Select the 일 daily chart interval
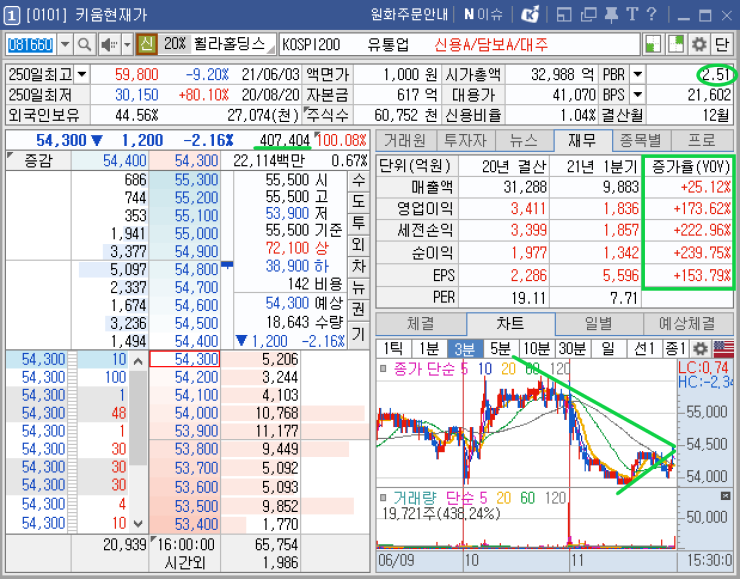This screenshot has width=740, height=579. click(x=608, y=349)
